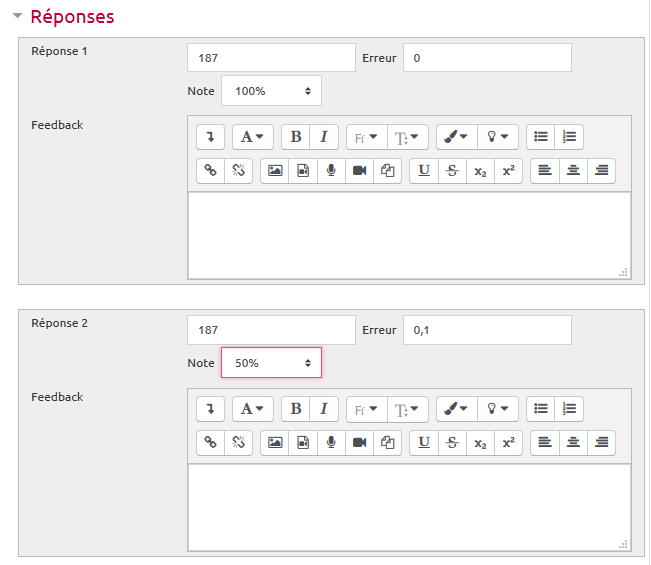
Task: Toggle bold in Réponse 1 feedback editor
Action: tap(296, 137)
